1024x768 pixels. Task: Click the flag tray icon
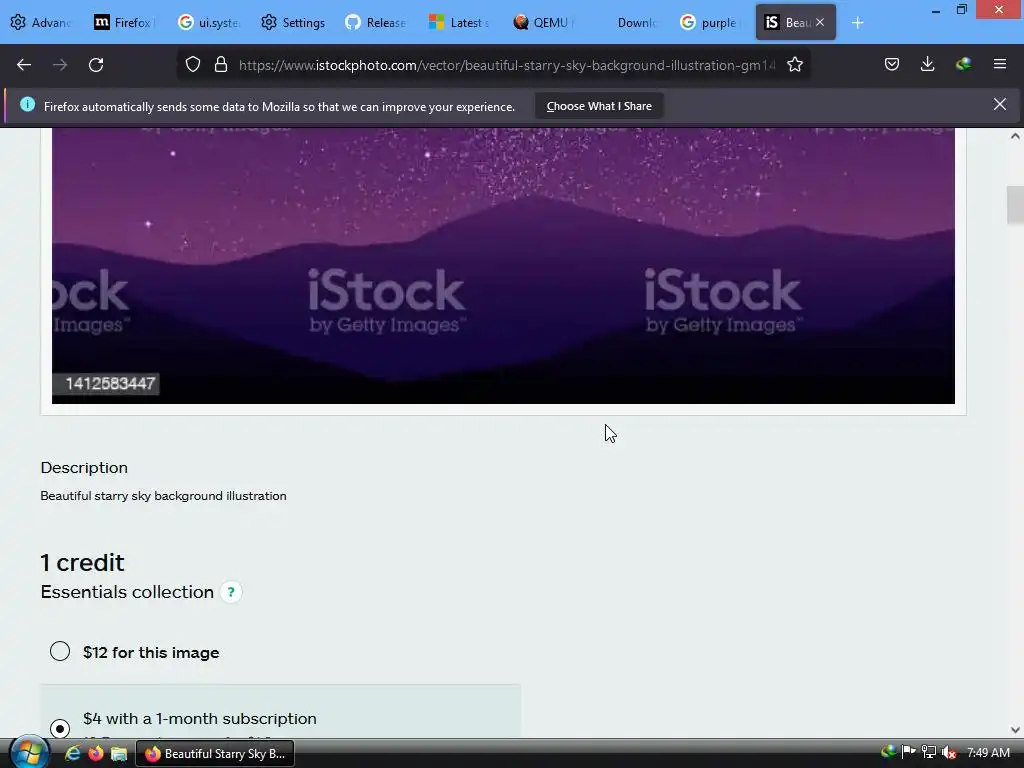908,752
